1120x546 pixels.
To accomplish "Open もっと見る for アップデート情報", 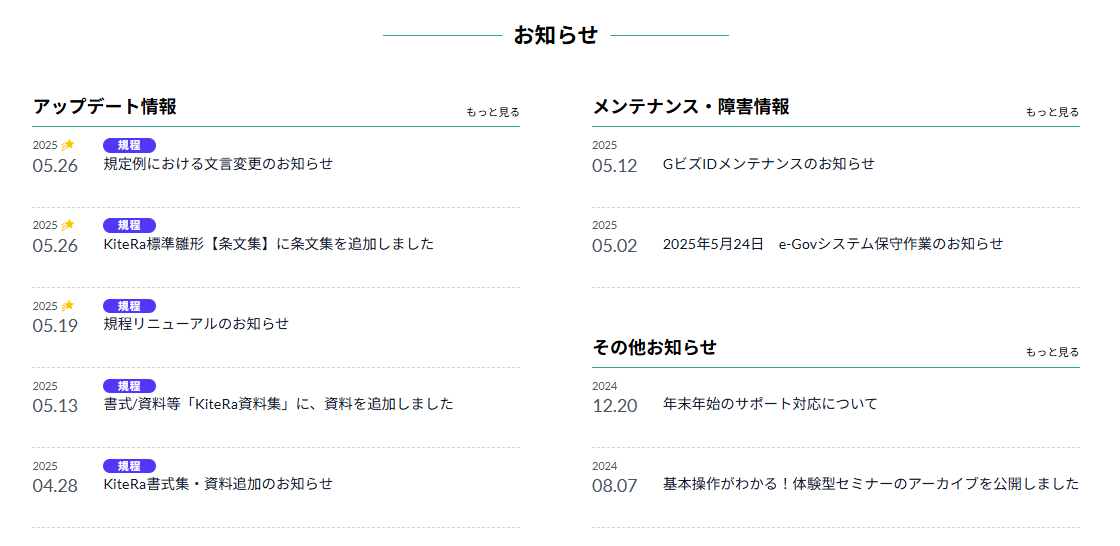I will [x=493, y=111].
